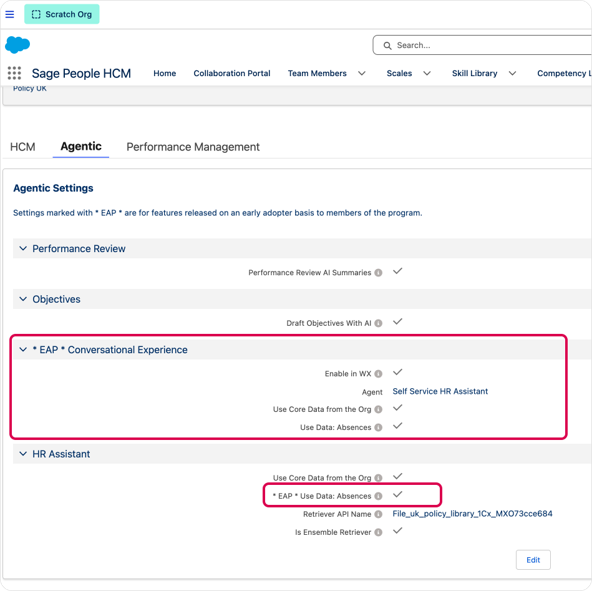Collapse the Performance Review section
Image resolution: width=592 pixels, height=591 pixels.
(x=23, y=248)
